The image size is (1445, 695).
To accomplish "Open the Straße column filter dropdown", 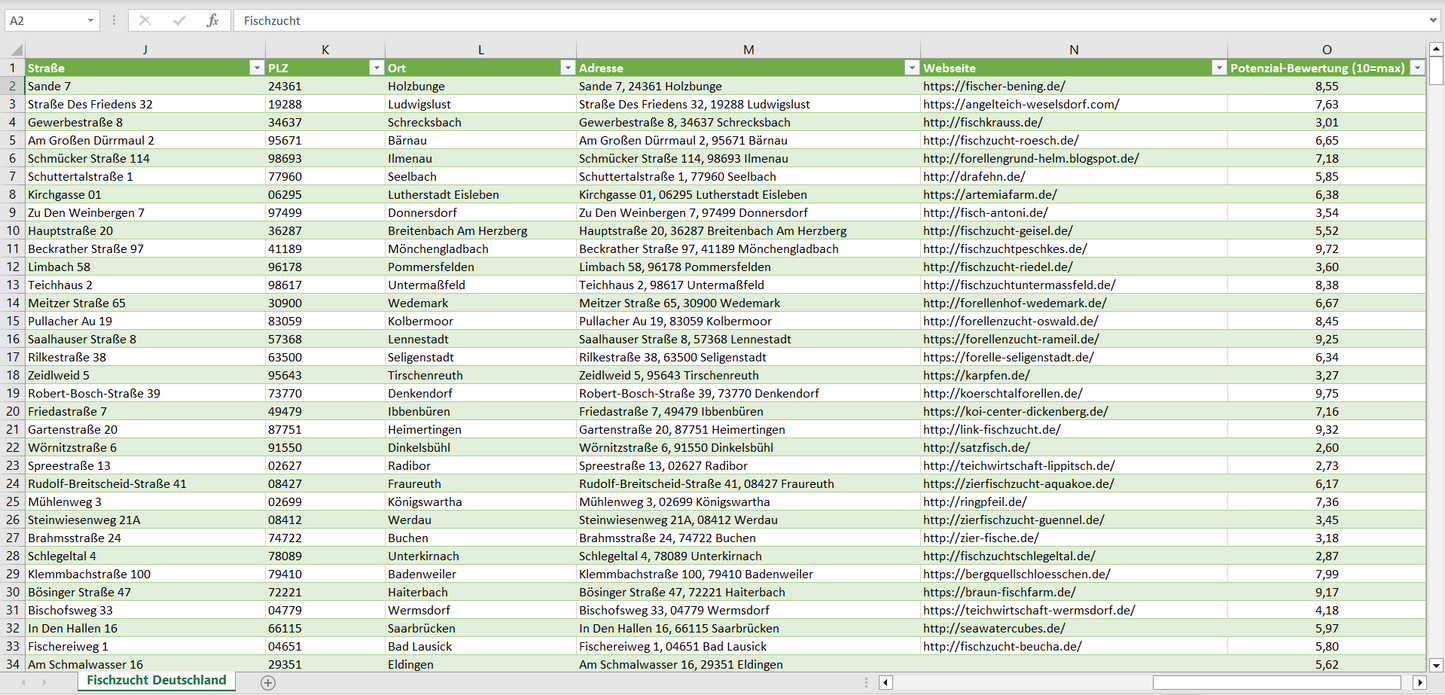I will point(256,68).
